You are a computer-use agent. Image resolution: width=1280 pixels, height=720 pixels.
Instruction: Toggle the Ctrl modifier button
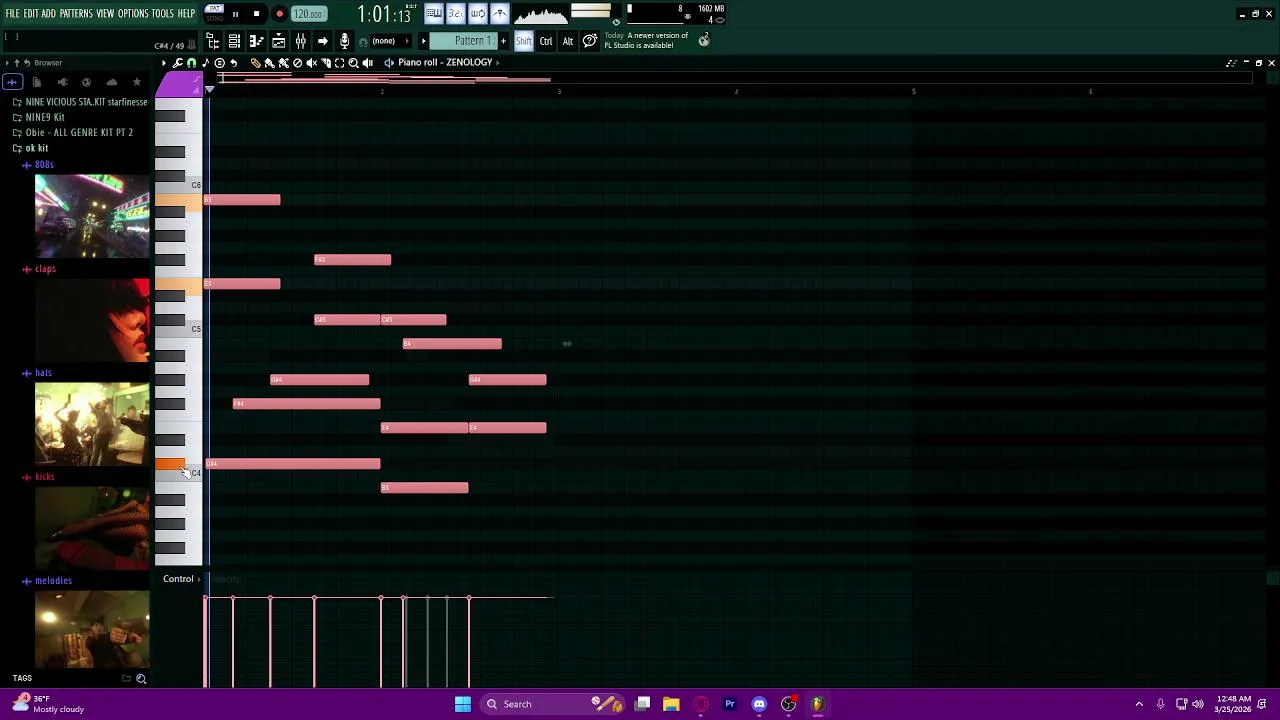tap(546, 41)
